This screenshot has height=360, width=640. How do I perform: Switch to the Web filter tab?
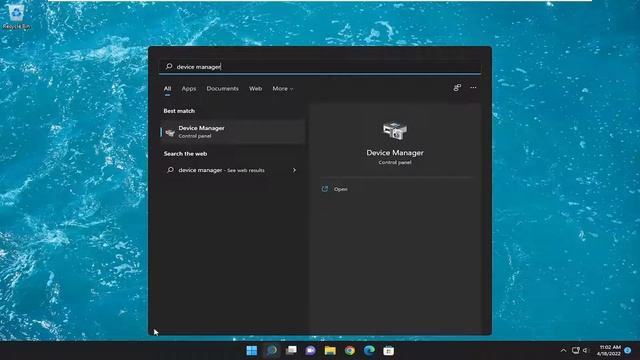[x=256, y=89]
